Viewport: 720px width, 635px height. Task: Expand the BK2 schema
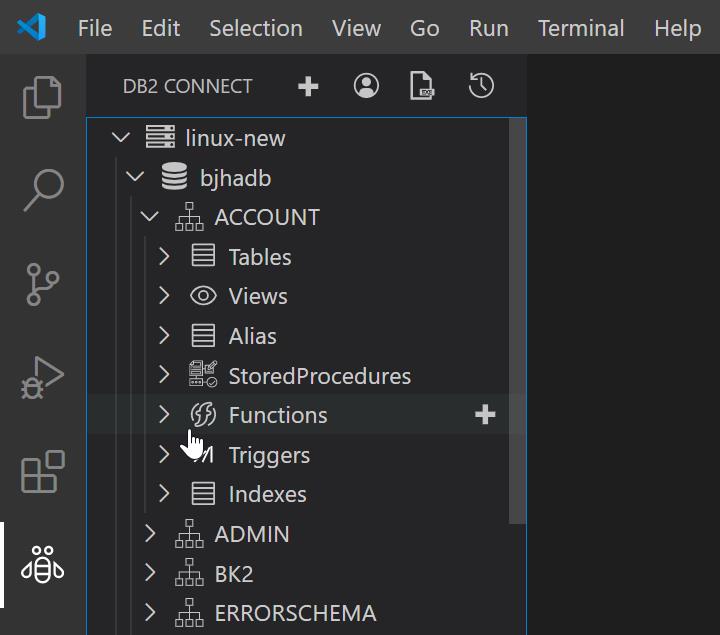coord(150,573)
